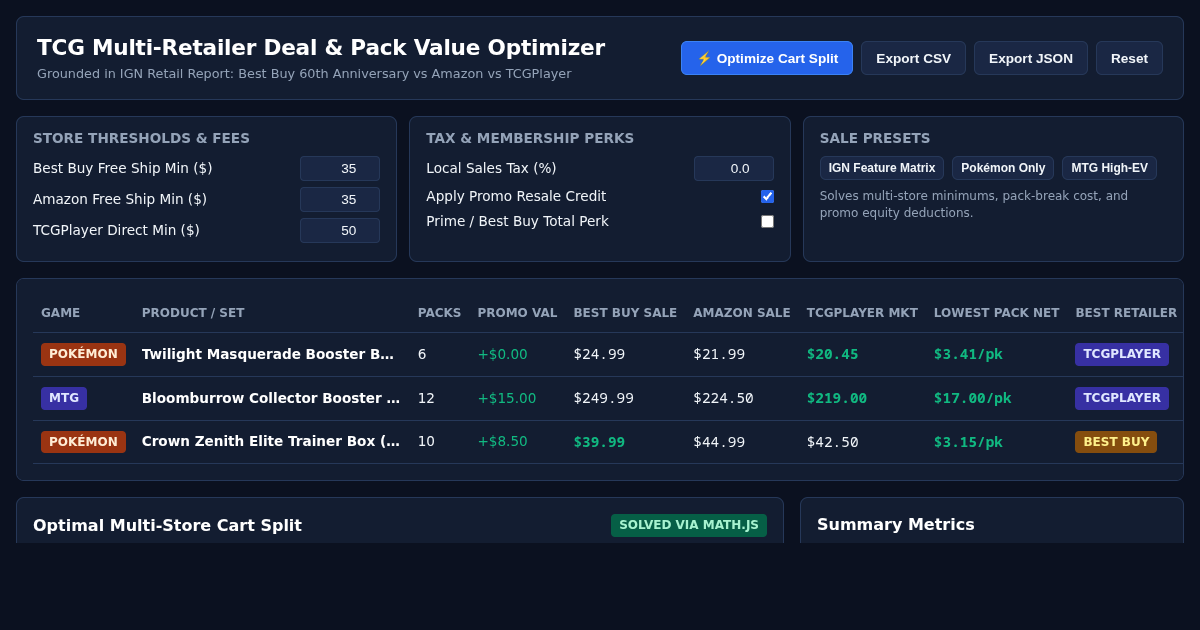
Task: Edit Local Sales Tax percentage field
Action: click(x=734, y=168)
